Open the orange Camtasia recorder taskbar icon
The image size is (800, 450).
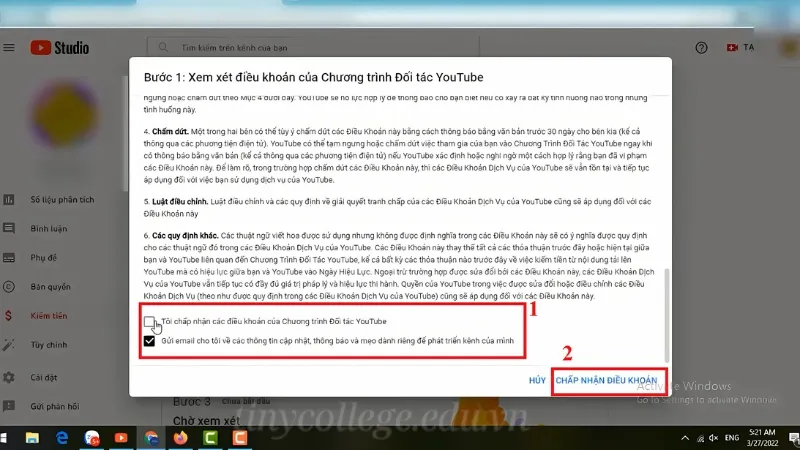click(x=240, y=438)
